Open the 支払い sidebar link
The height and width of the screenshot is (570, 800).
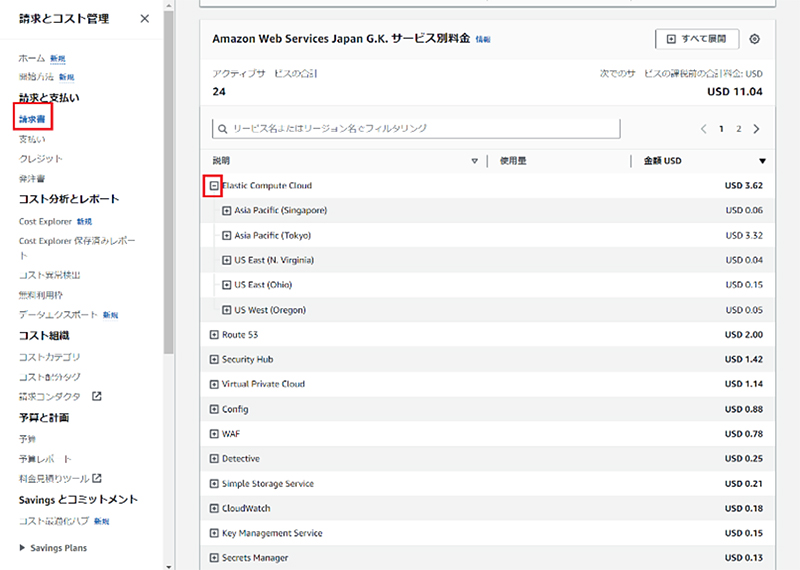pos(32,139)
